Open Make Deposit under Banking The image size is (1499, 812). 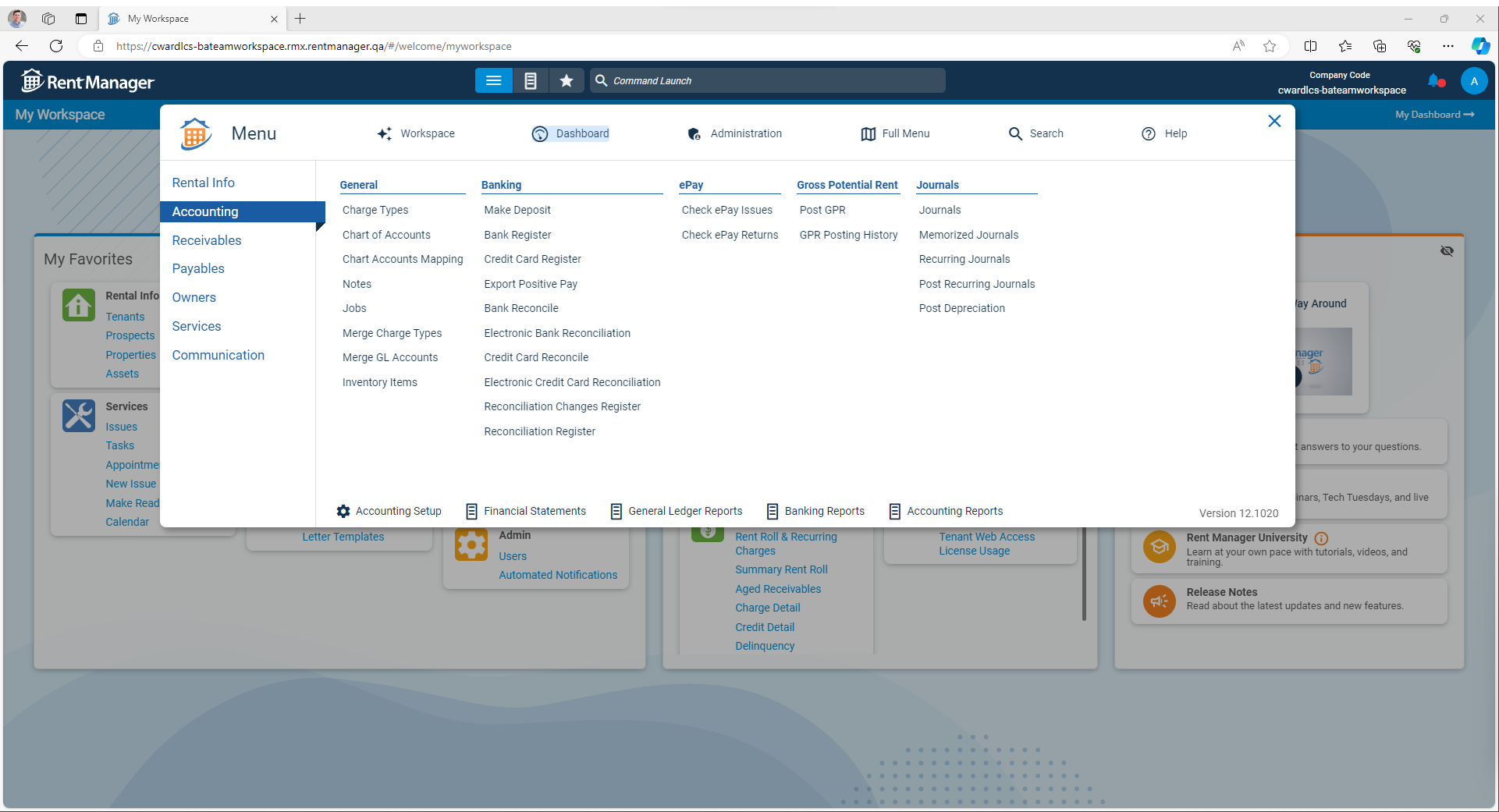pyautogui.click(x=517, y=210)
